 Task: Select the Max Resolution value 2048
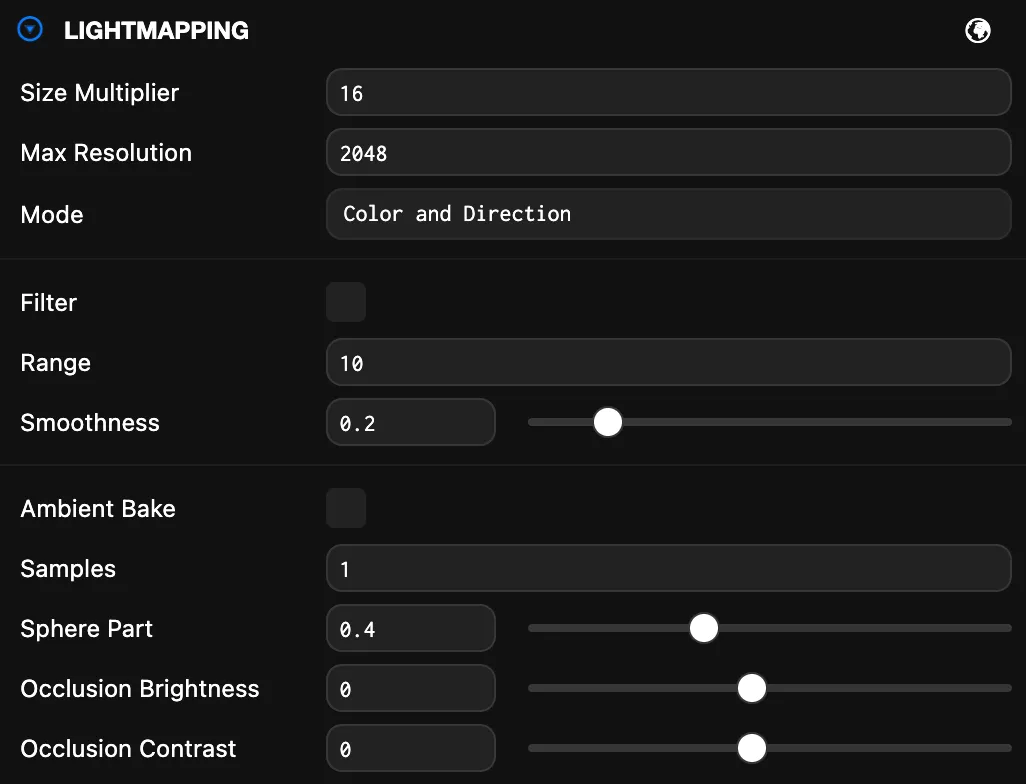click(668, 152)
